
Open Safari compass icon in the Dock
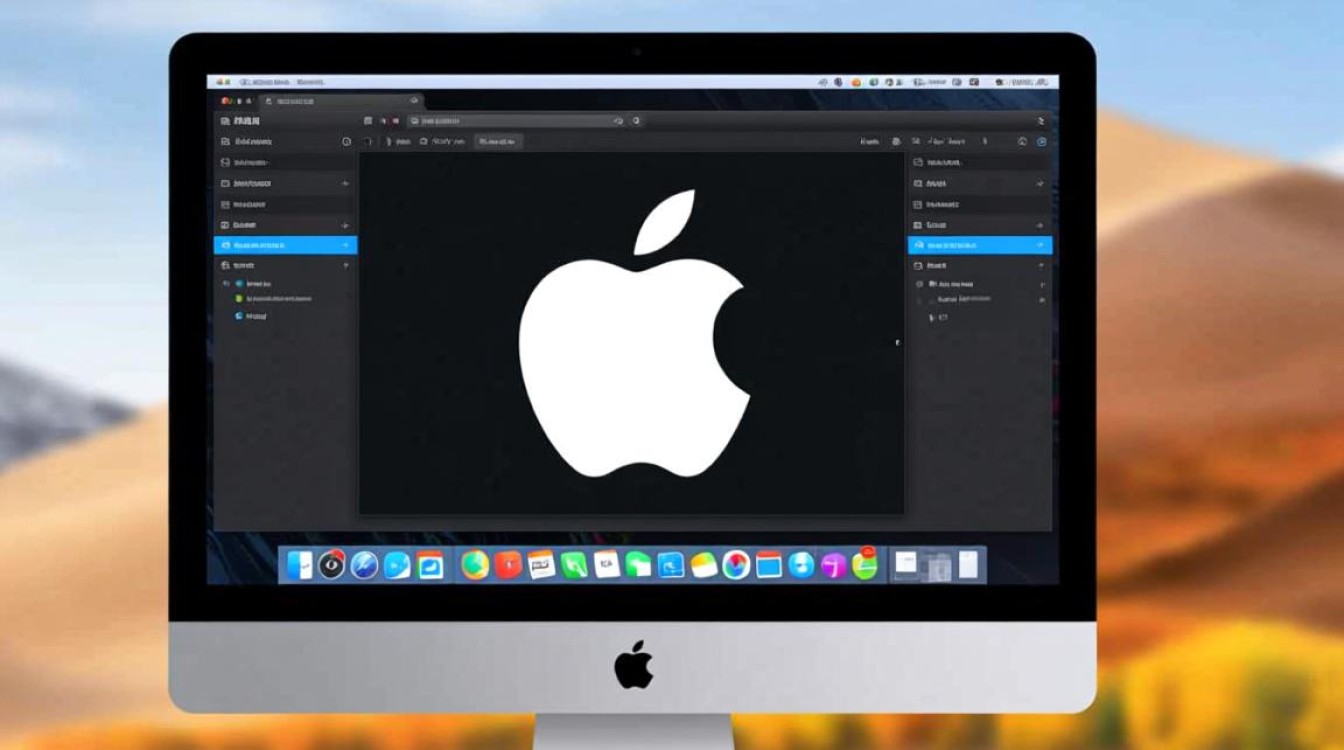pyautogui.click(x=364, y=565)
